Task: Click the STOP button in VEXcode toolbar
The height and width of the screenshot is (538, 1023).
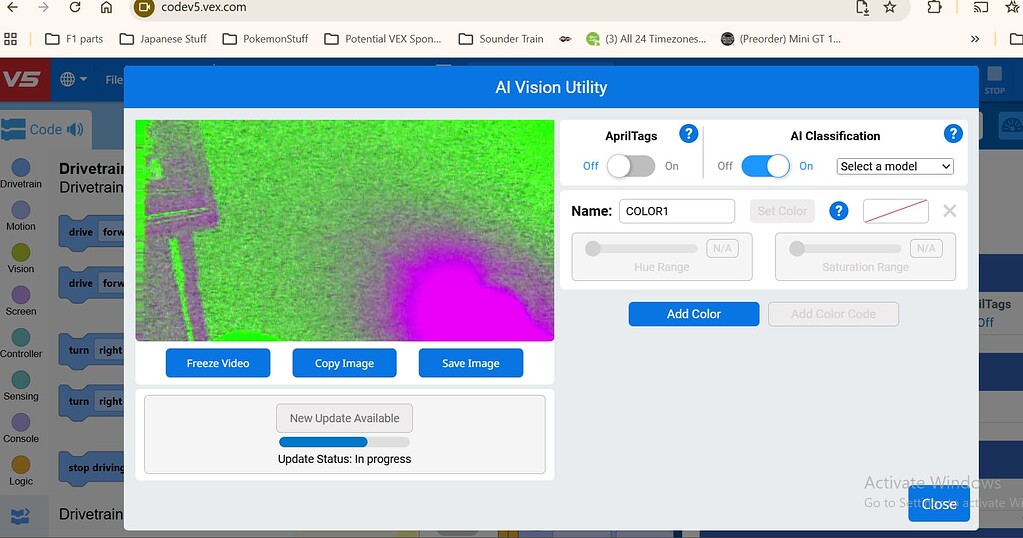Action: (x=994, y=80)
